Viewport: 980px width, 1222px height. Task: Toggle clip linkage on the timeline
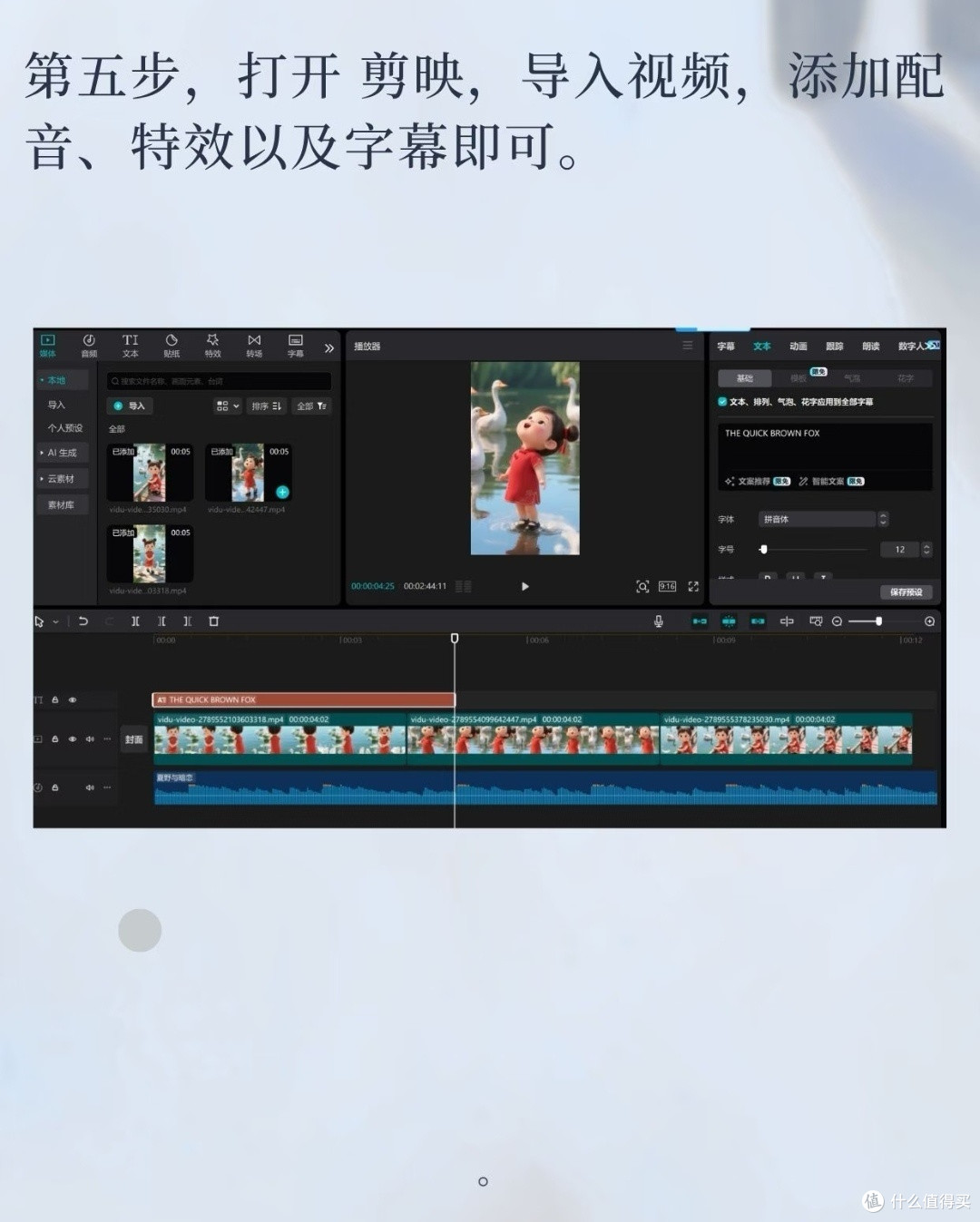tap(758, 621)
